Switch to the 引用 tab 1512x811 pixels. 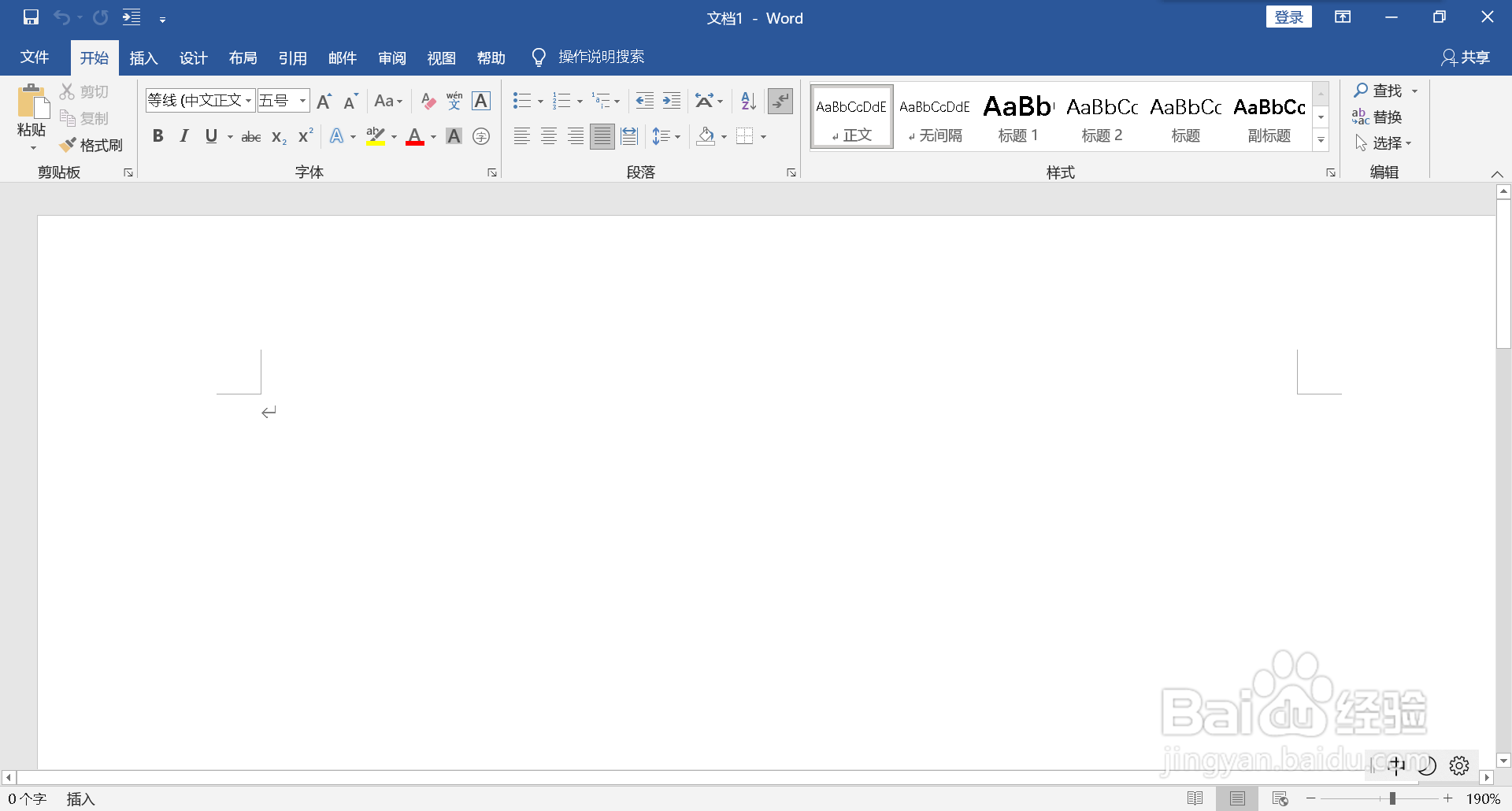click(292, 57)
